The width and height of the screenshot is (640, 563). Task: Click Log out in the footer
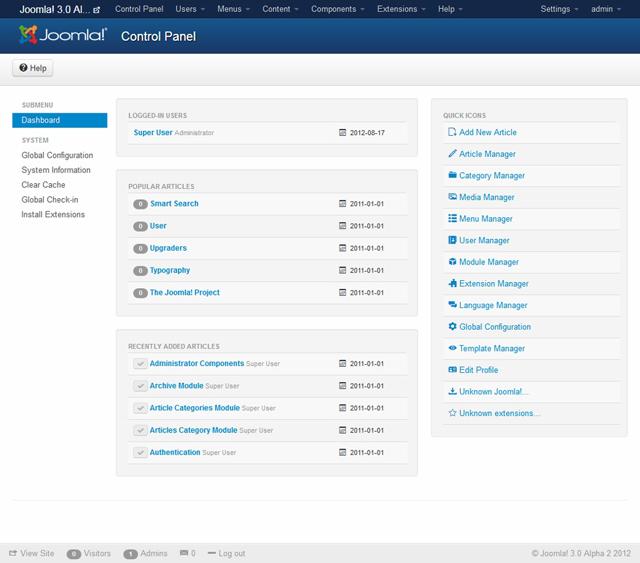click(227, 553)
